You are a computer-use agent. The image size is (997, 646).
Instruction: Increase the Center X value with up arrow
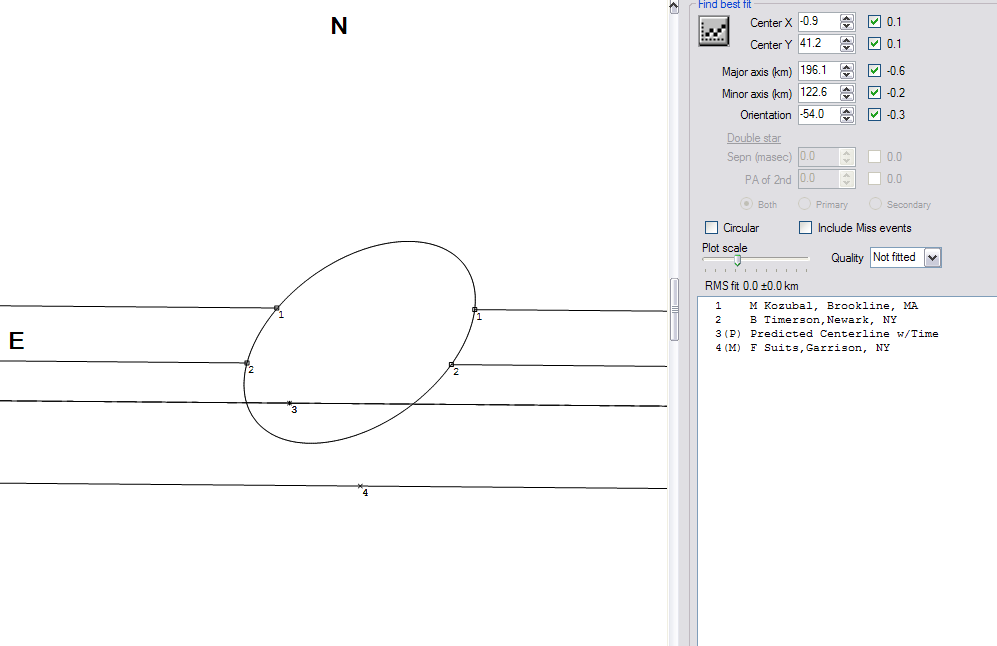(x=847, y=18)
